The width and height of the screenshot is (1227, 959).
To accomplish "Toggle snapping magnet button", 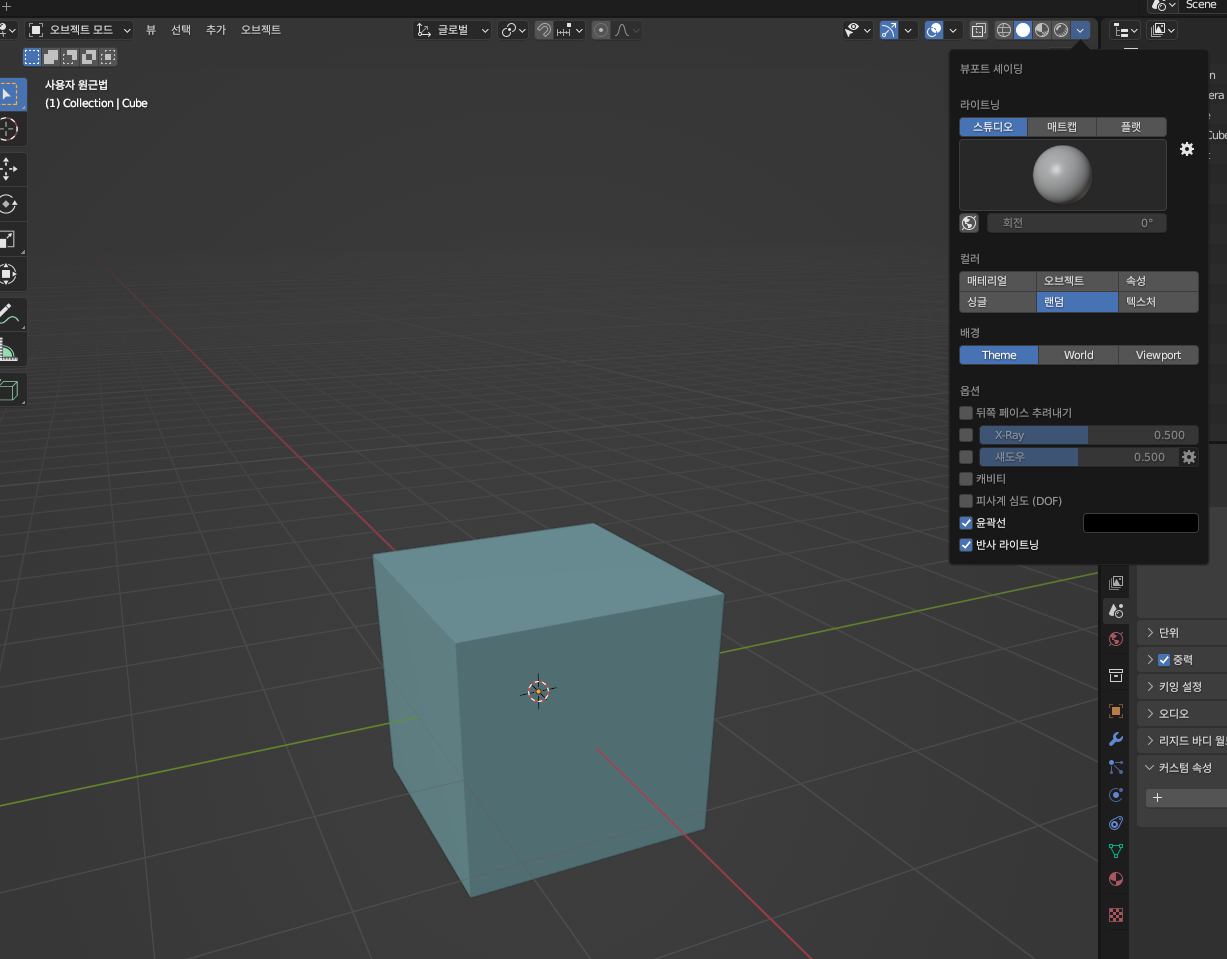I will coord(544,30).
